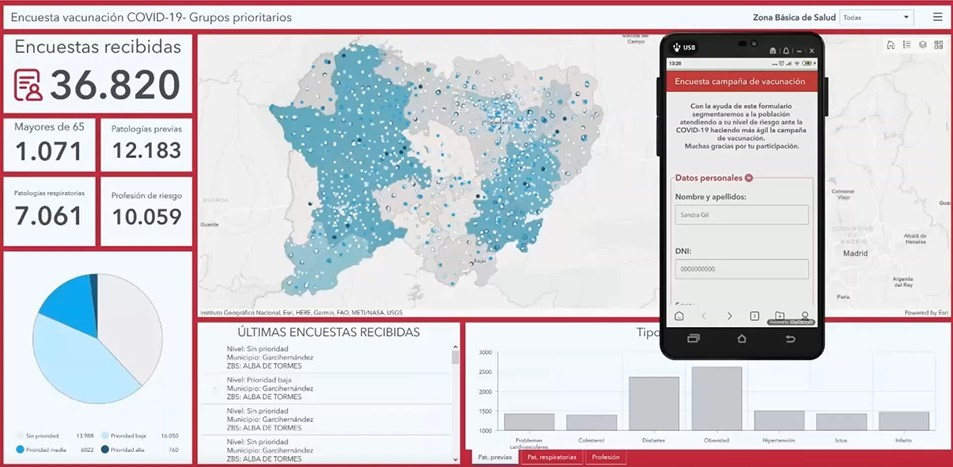Open the hamburger menu in the dashboard header
This screenshot has width=953, height=467.
tap(937, 17)
